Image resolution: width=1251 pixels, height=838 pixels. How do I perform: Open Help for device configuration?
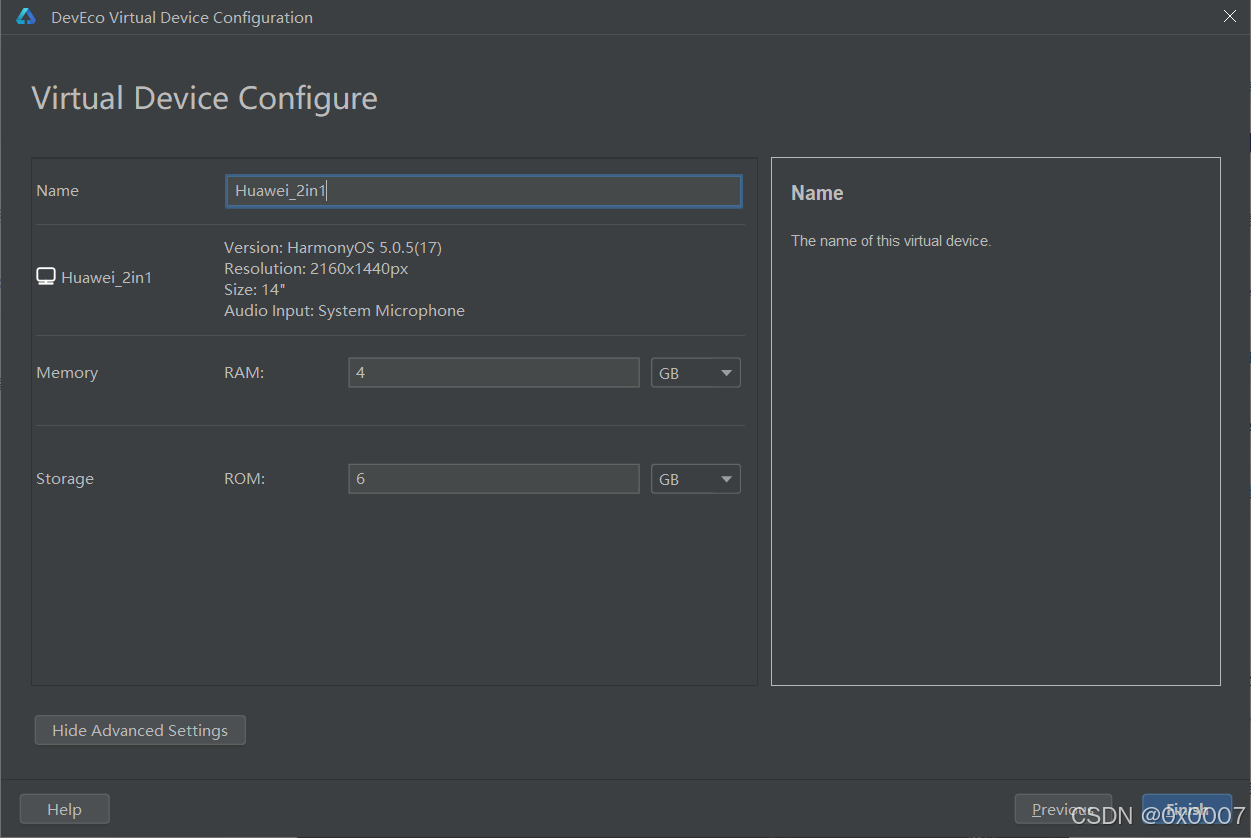coord(64,809)
